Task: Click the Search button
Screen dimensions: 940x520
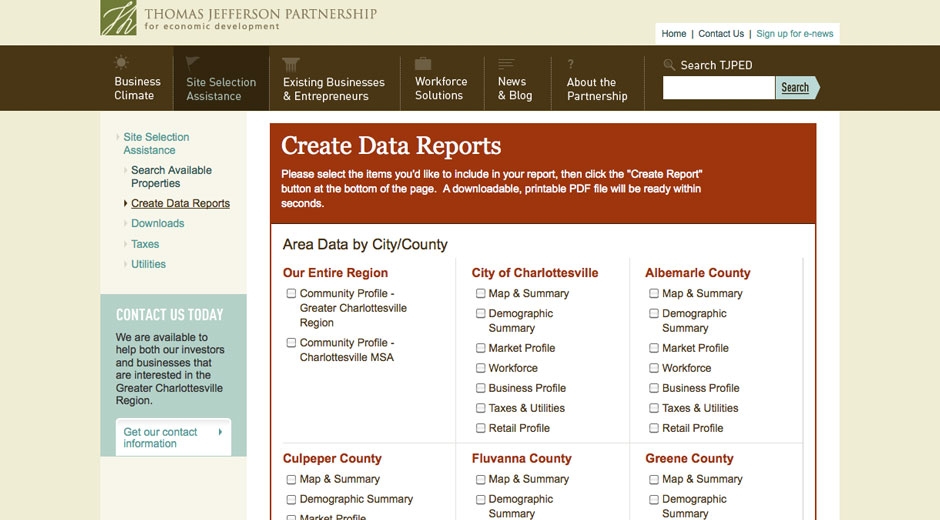Action: pos(797,88)
